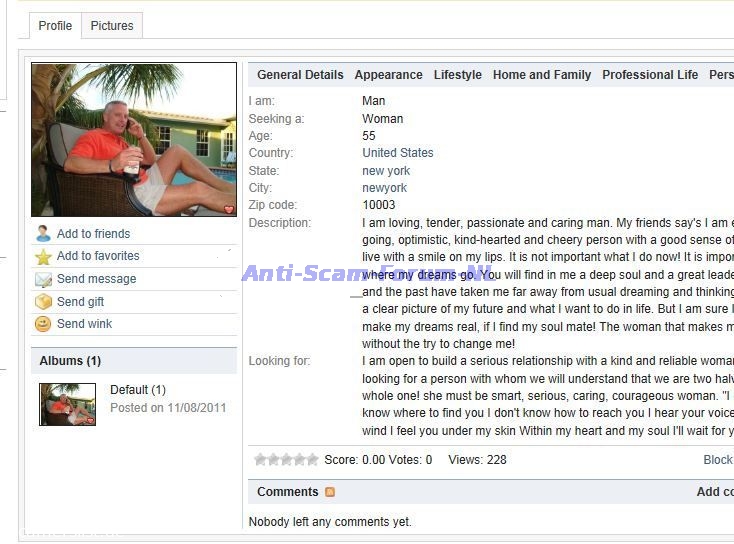Screen dimensions: 734x544
Task: Click the large profile photo
Action: pos(134,140)
